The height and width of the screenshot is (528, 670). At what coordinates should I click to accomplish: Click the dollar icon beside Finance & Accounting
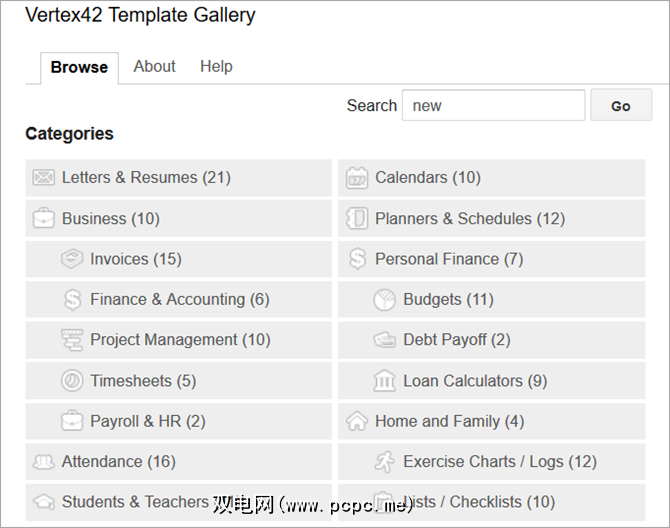tap(72, 299)
